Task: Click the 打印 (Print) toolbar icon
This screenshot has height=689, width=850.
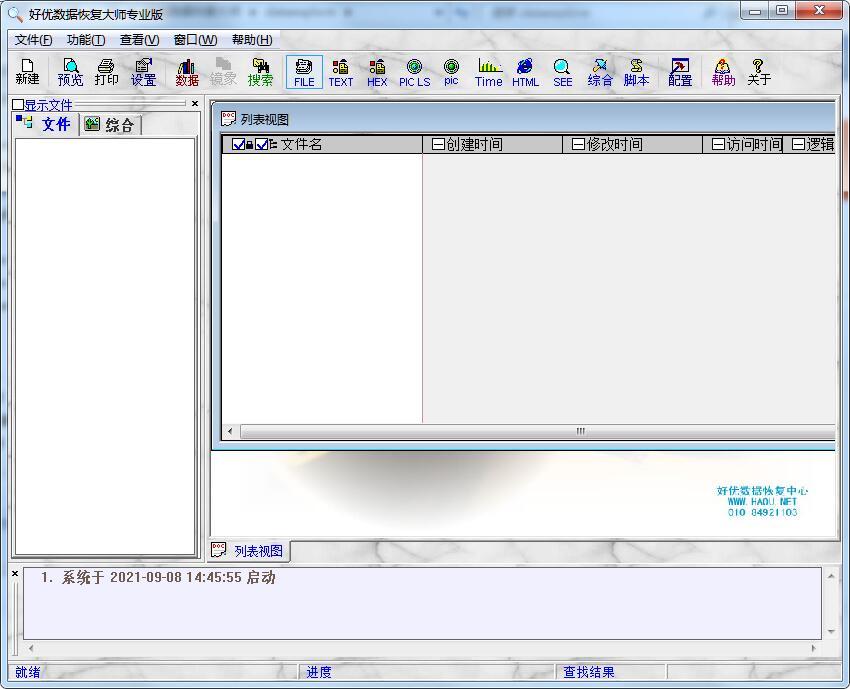Action: pyautogui.click(x=106, y=71)
